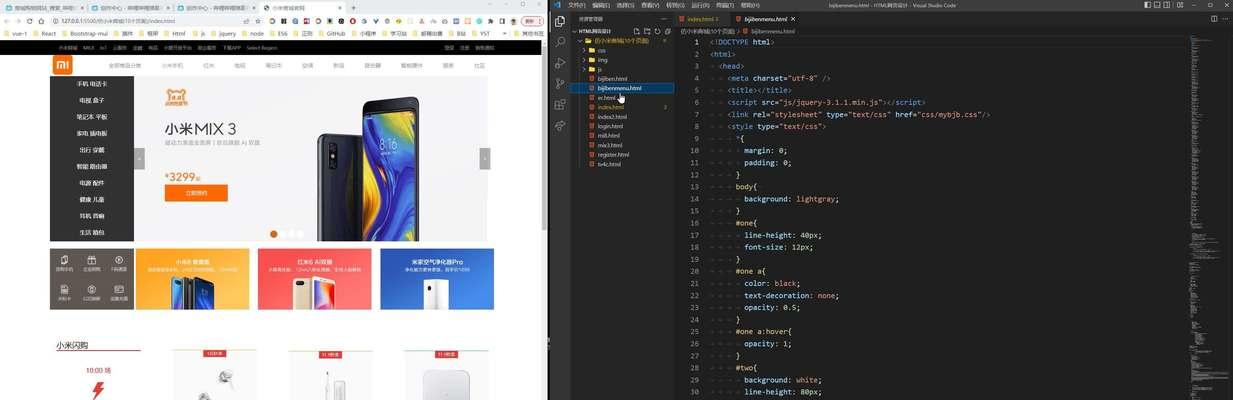Viewport: 1233px width, 400px height.
Task: Switch to the index.html editor tab
Action: pyautogui.click(x=702, y=19)
